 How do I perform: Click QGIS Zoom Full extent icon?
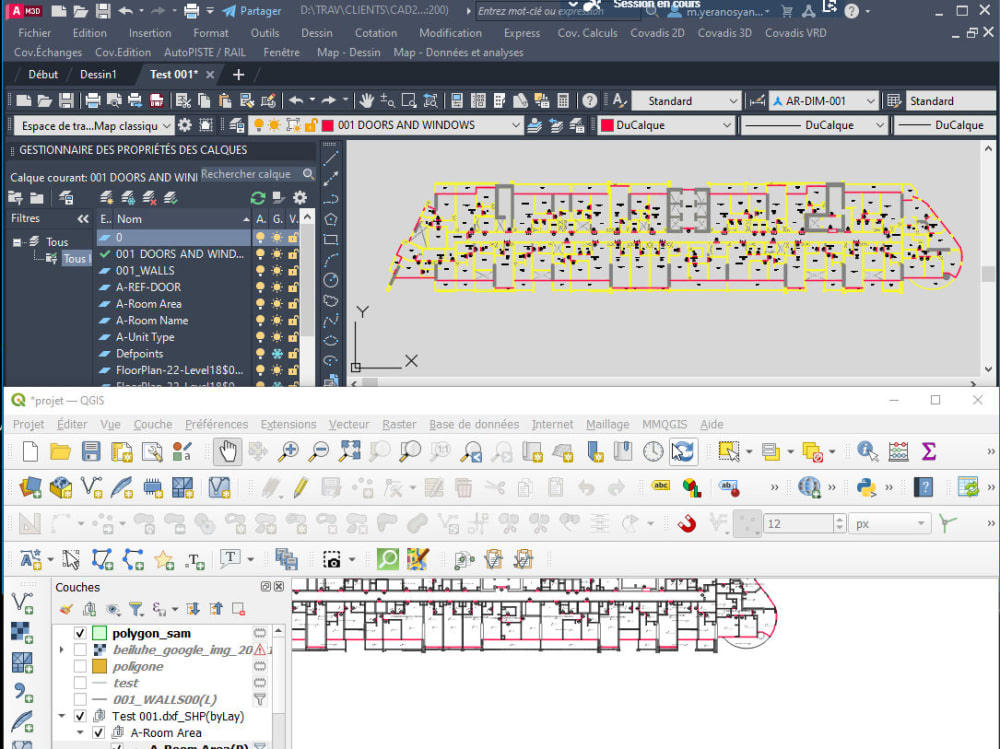tap(349, 452)
